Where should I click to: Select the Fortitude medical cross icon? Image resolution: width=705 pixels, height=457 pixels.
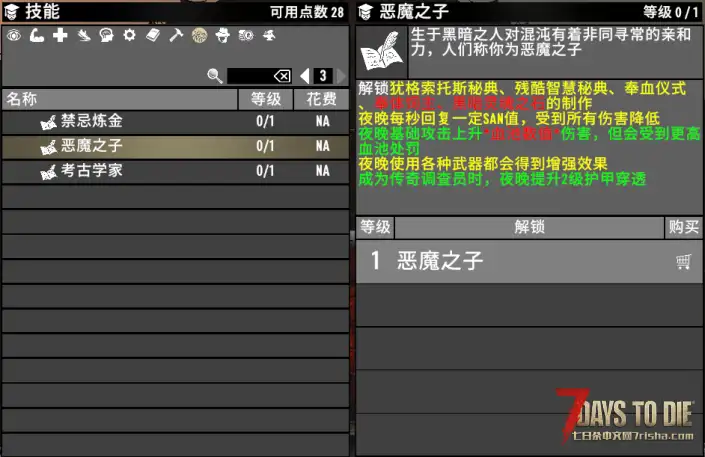click(60, 35)
